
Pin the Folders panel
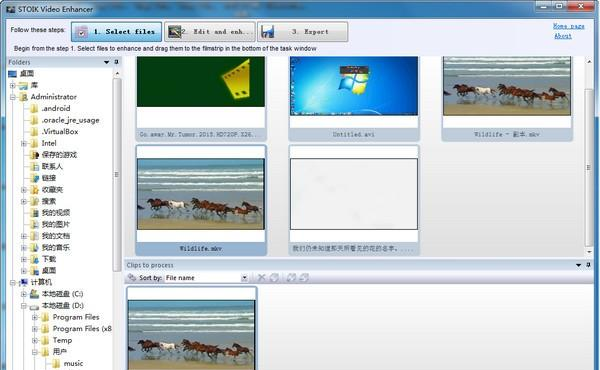click(116, 62)
